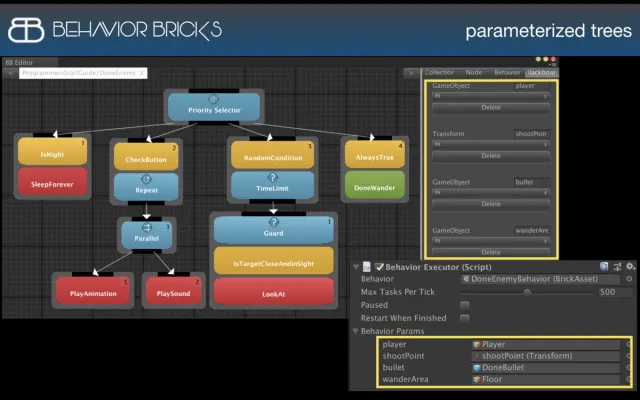Click the bullet name field in Blackboard
The height and width of the screenshot is (400, 640).
click(x=531, y=182)
